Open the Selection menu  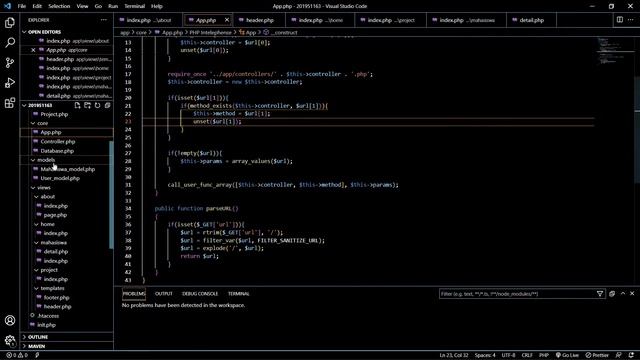(59, 6)
